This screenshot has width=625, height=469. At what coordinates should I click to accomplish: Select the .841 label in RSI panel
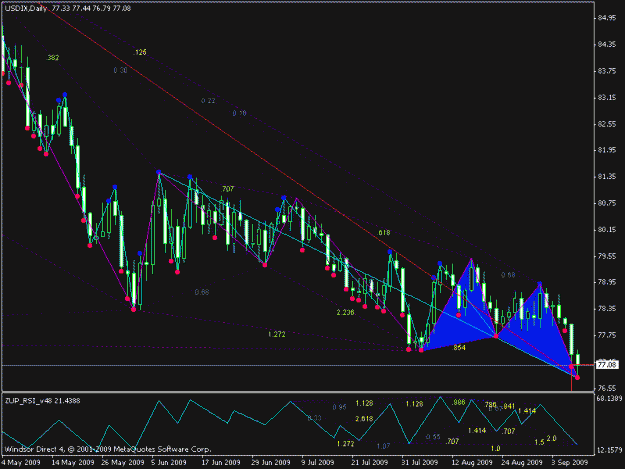pyautogui.click(x=508, y=406)
